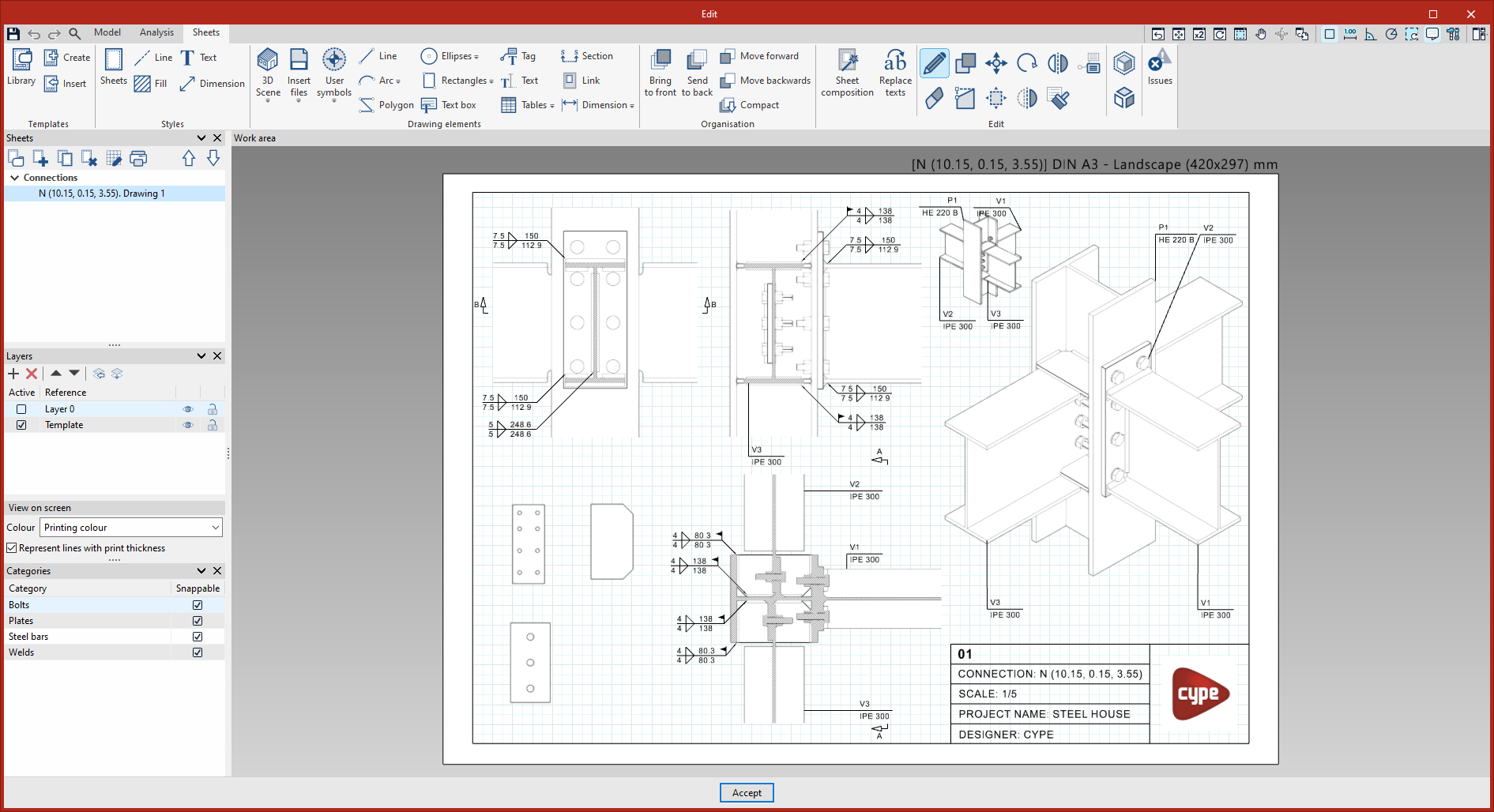Toggle Snappable checkbox for Bolts
1494x812 pixels.
point(198,605)
